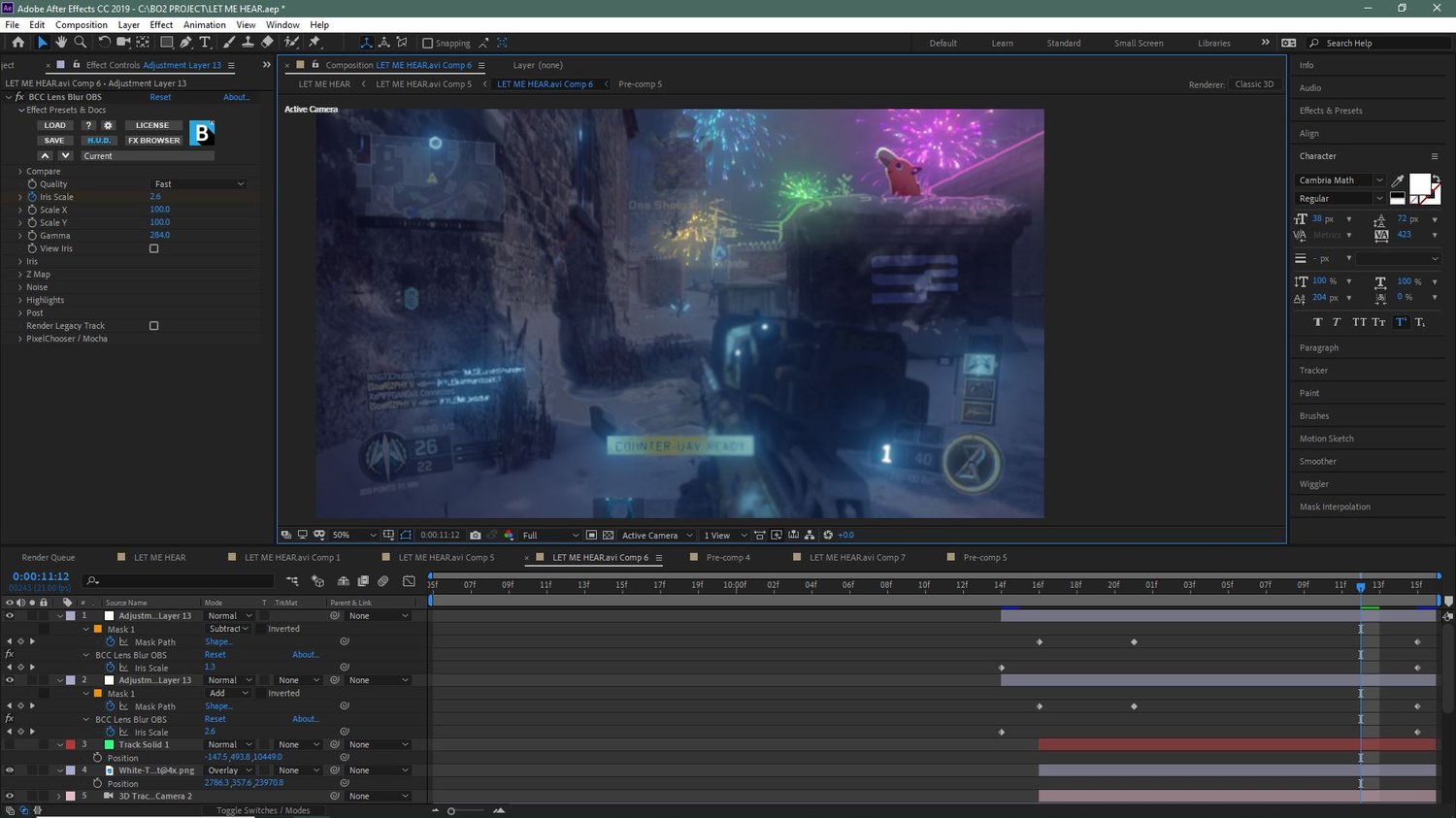Click the current time indicator in timeline
The width and height of the screenshot is (1456, 818).
pos(1361,587)
